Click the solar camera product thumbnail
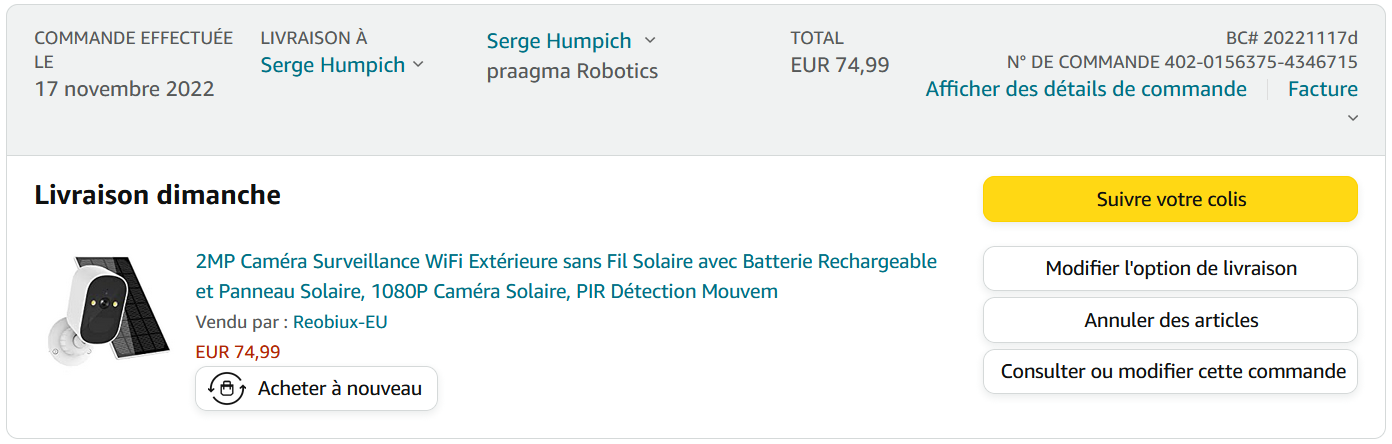Viewport: 1392px width, 444px height. coord(96,310)
